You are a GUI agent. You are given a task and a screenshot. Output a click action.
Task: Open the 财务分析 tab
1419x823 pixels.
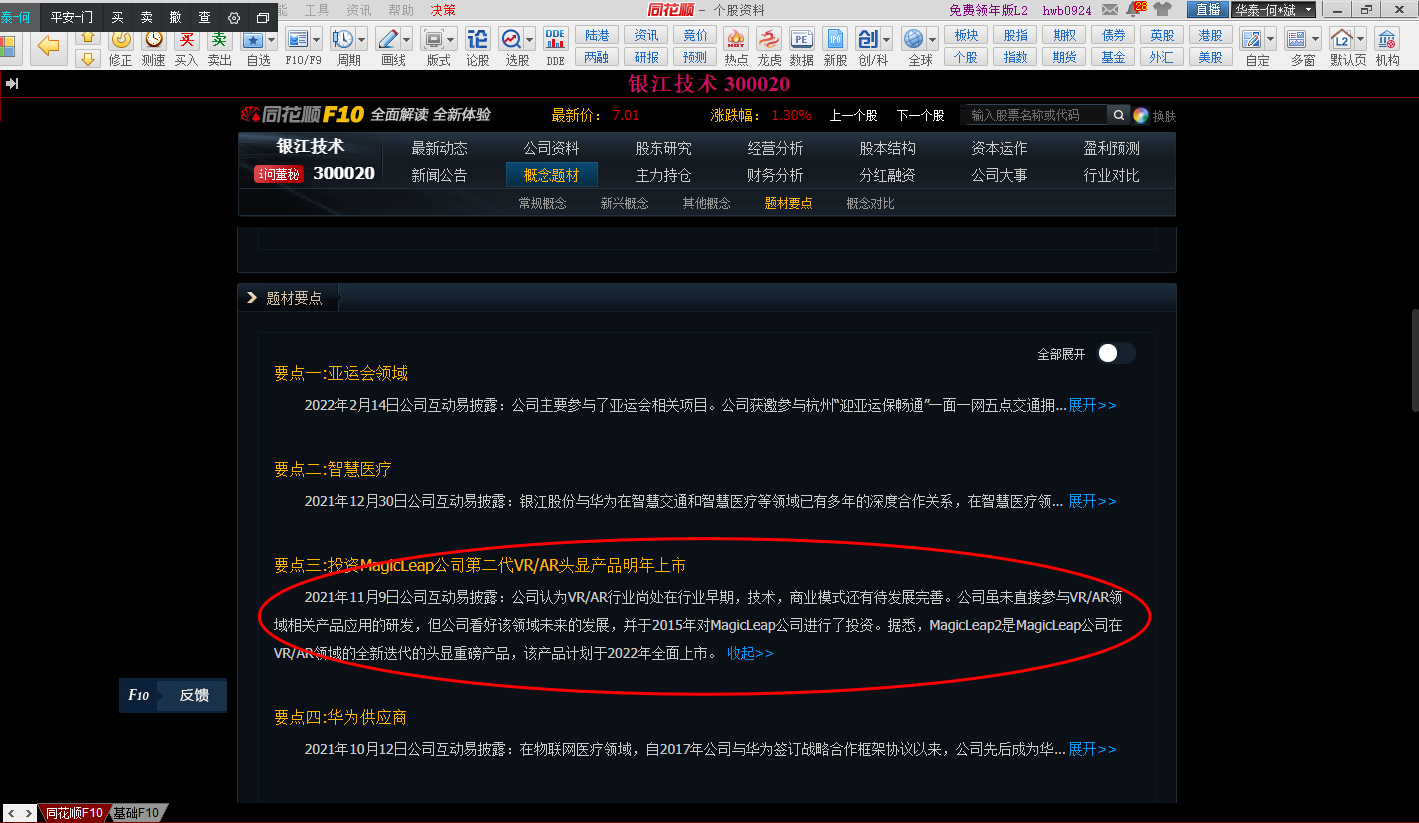pyautogui.click(x=775, y=175)
